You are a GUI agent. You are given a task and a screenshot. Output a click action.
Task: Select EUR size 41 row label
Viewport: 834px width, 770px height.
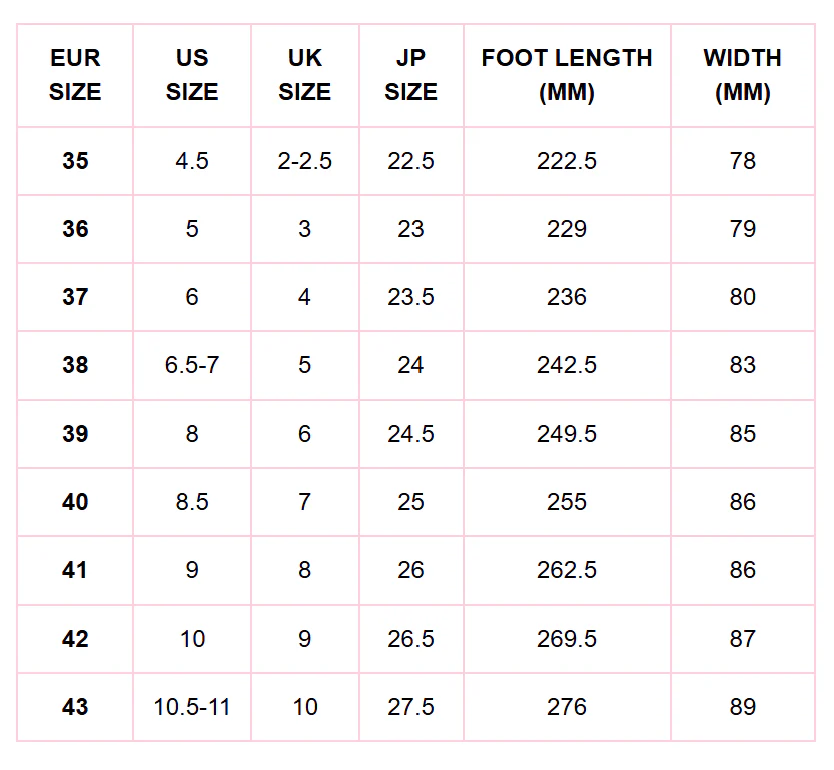coord(75,571)
